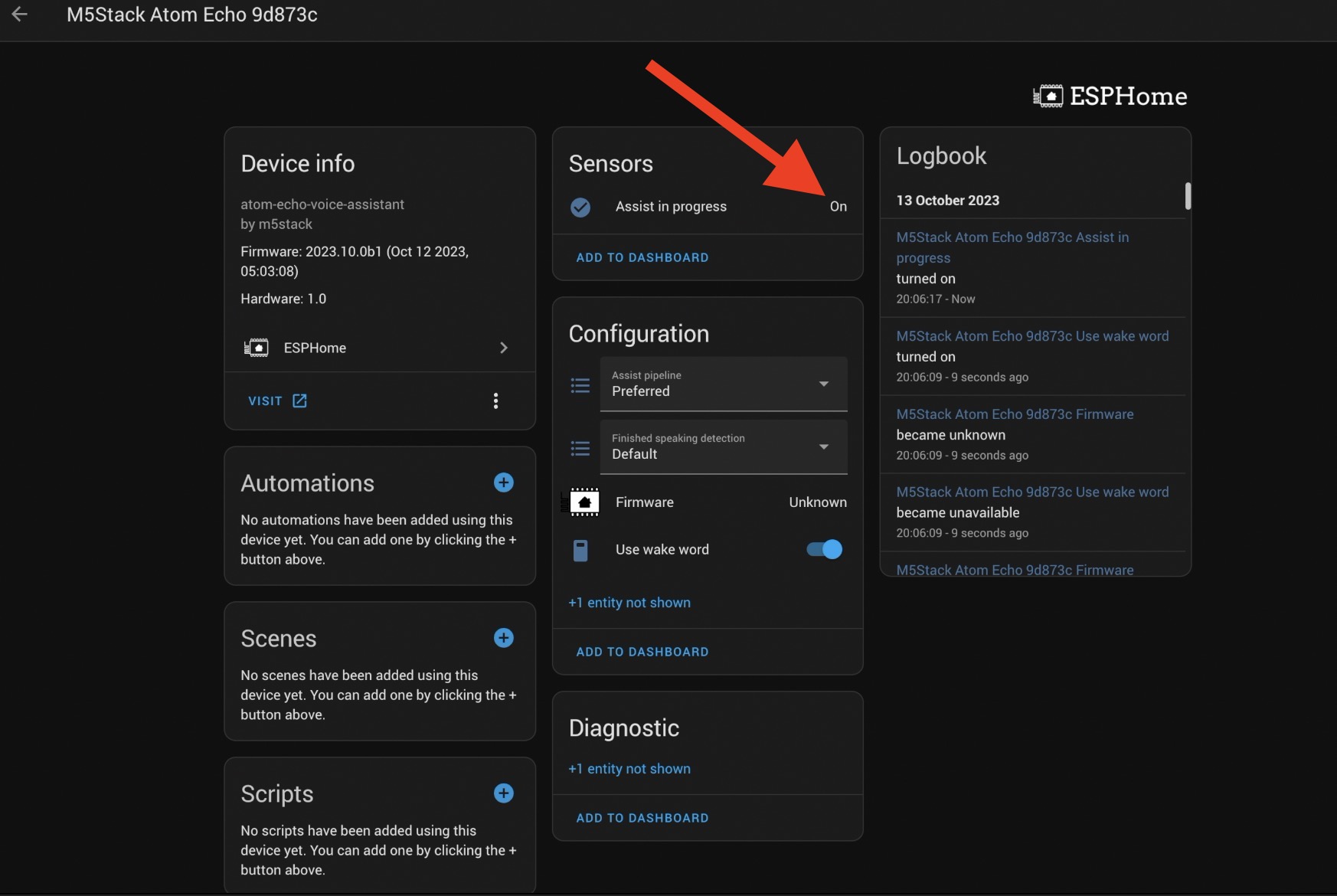Open the Firmware became unknown logbook entry

(x=1032, y=434)
